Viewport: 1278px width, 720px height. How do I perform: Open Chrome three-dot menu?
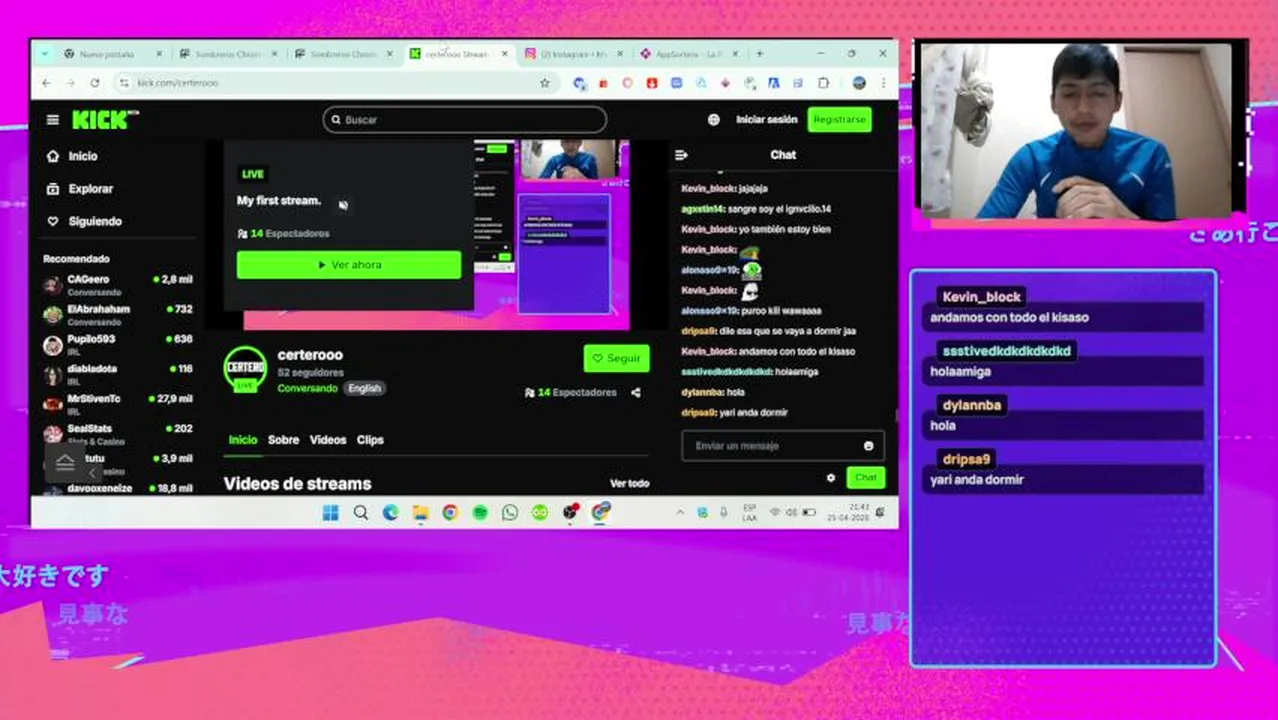tap(882, 83)
